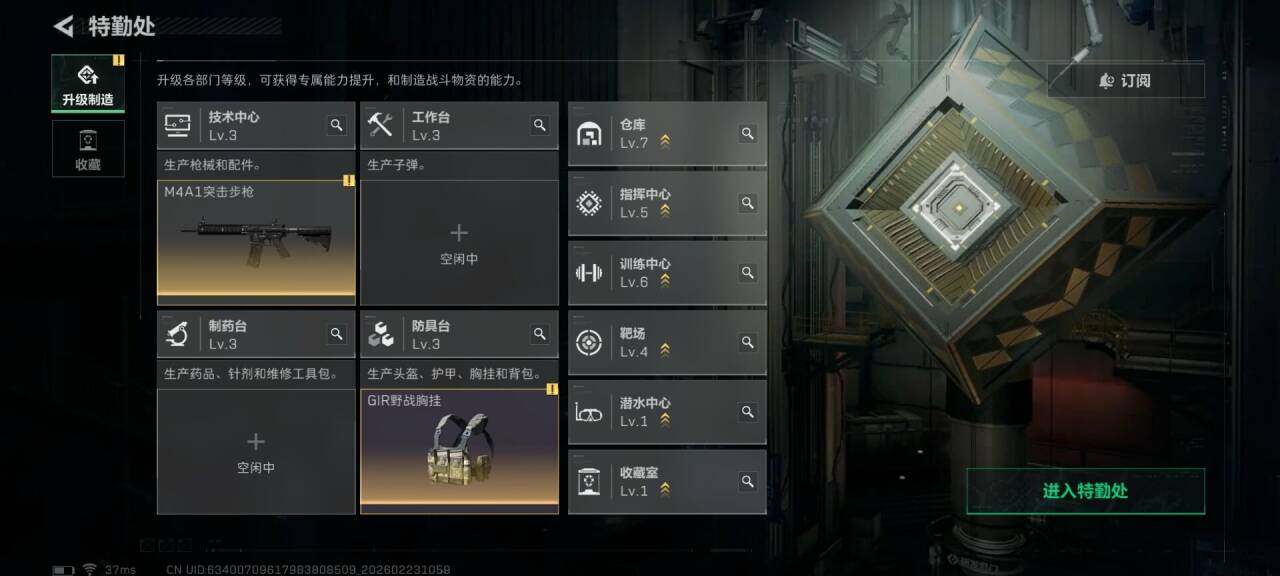This screenshot has width=1280, height=576.
Task: Click upgrade chevrons next to 指挥中心 Lv.5
Action: 665,212
